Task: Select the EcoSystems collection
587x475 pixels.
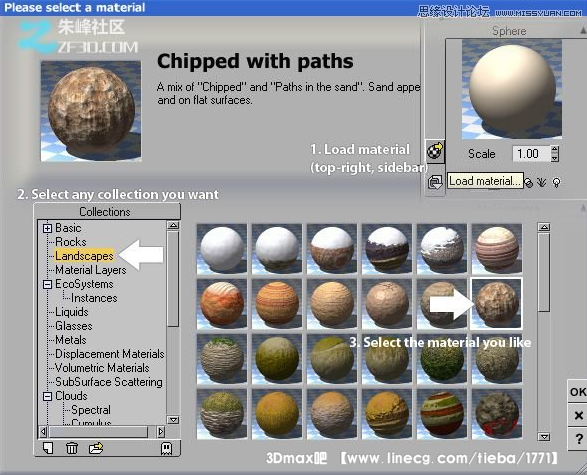Action: click(84, 284)
